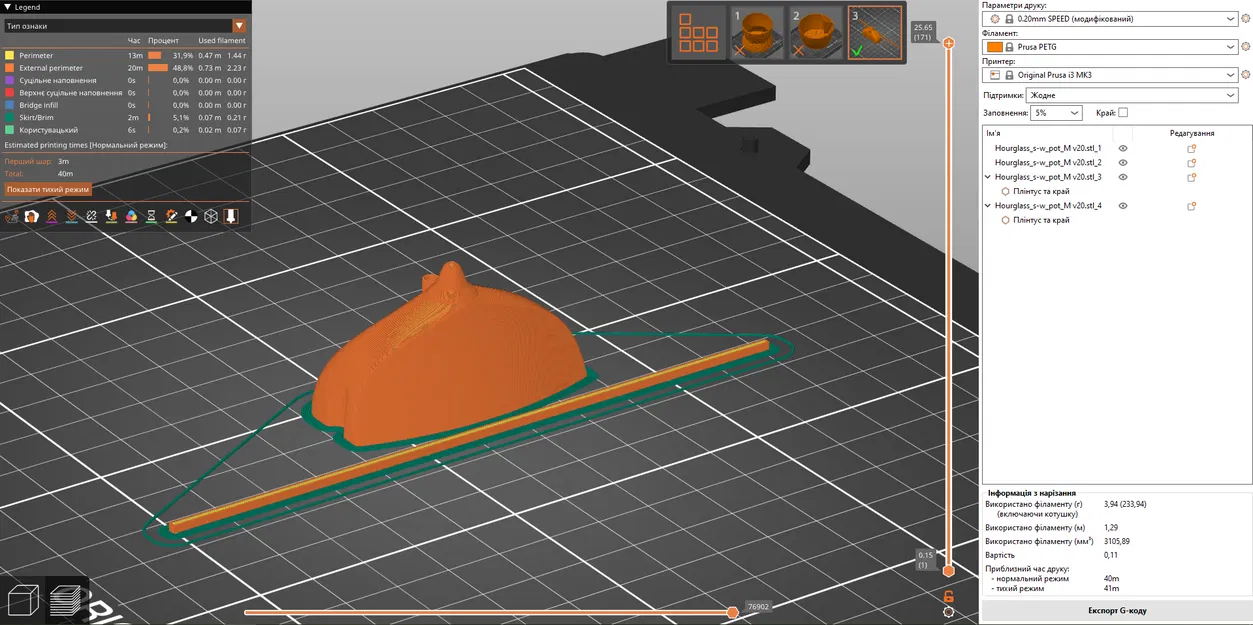Image resolution: width=1253 pixels, height=625 pixels.
Task: Toggle color changes tri-color icon
Action: (131, 216)
